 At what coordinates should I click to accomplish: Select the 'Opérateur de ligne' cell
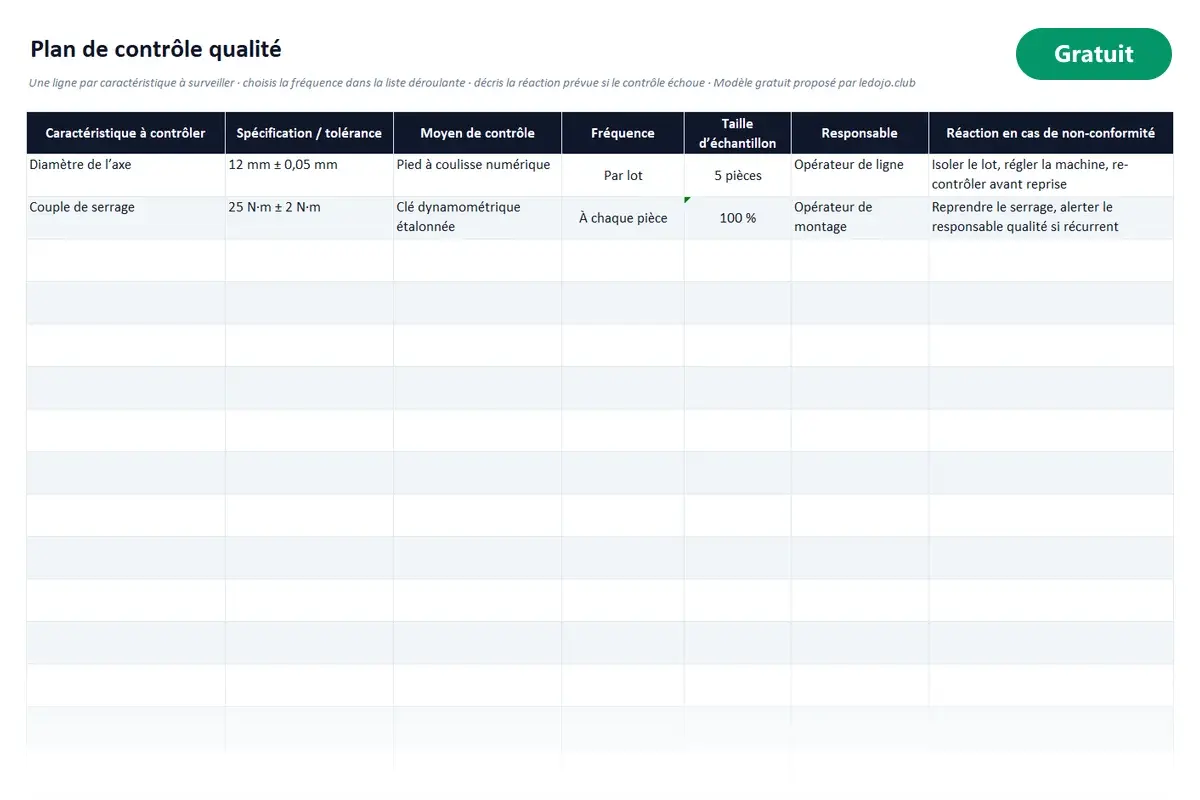[x=860, y=175]
